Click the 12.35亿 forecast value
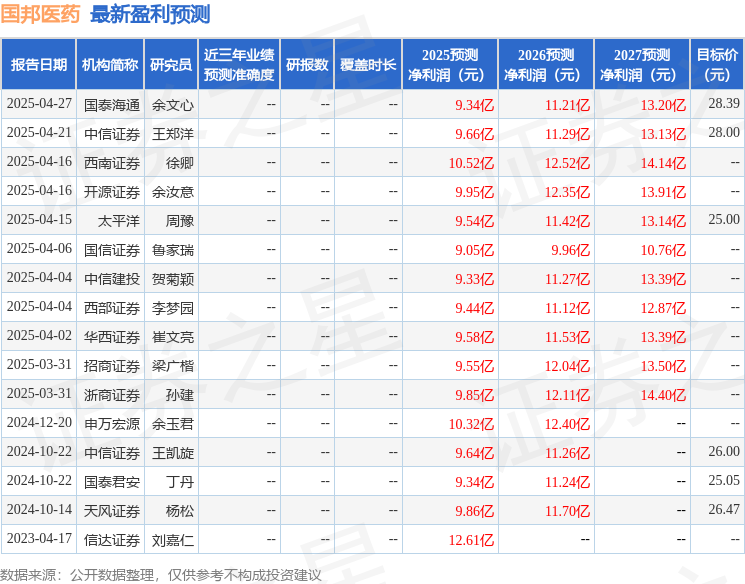Viewport: 745px width, 584px height. click(567, 192)
